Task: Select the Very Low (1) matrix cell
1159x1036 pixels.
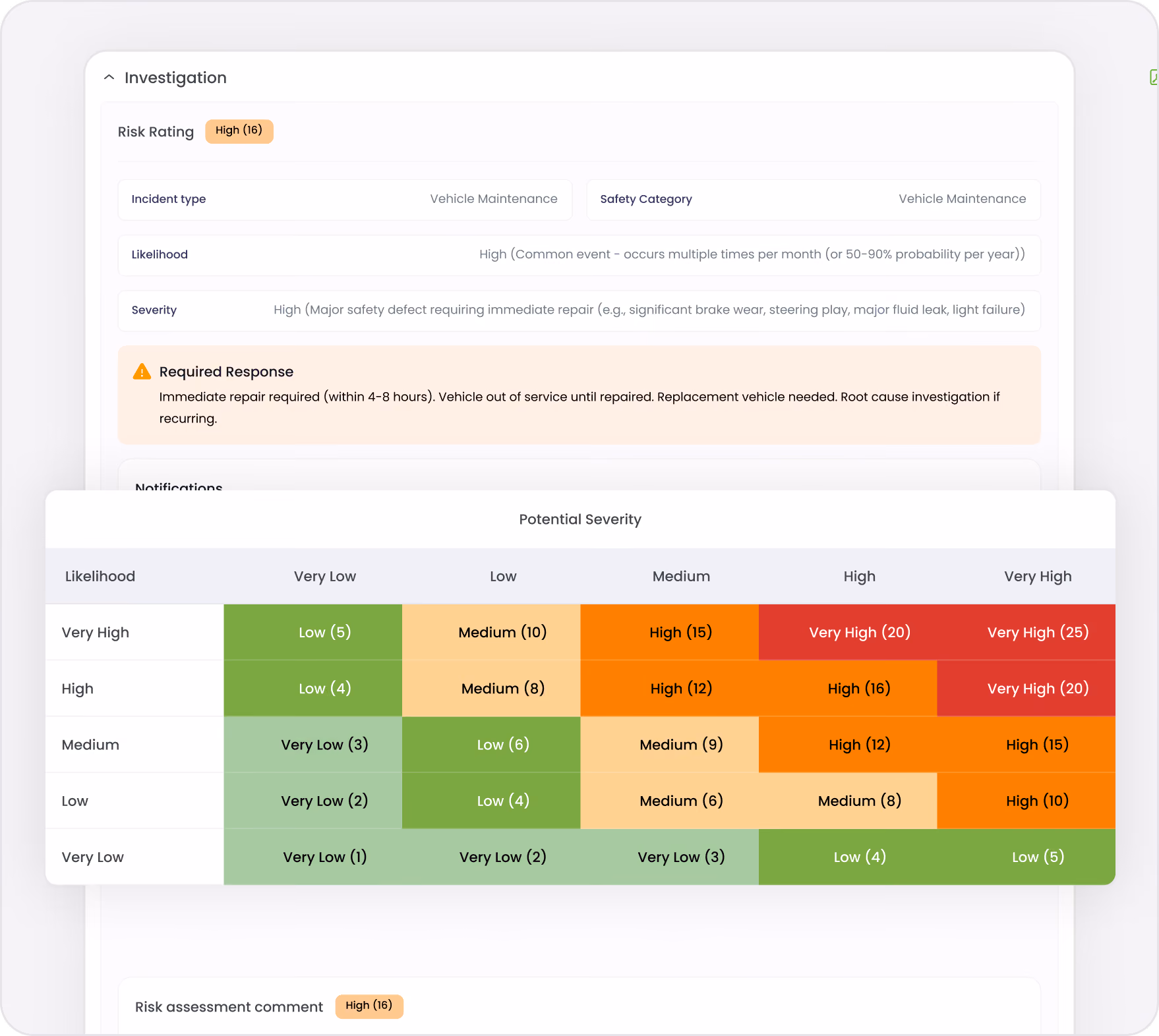Action: click(313, 856)
